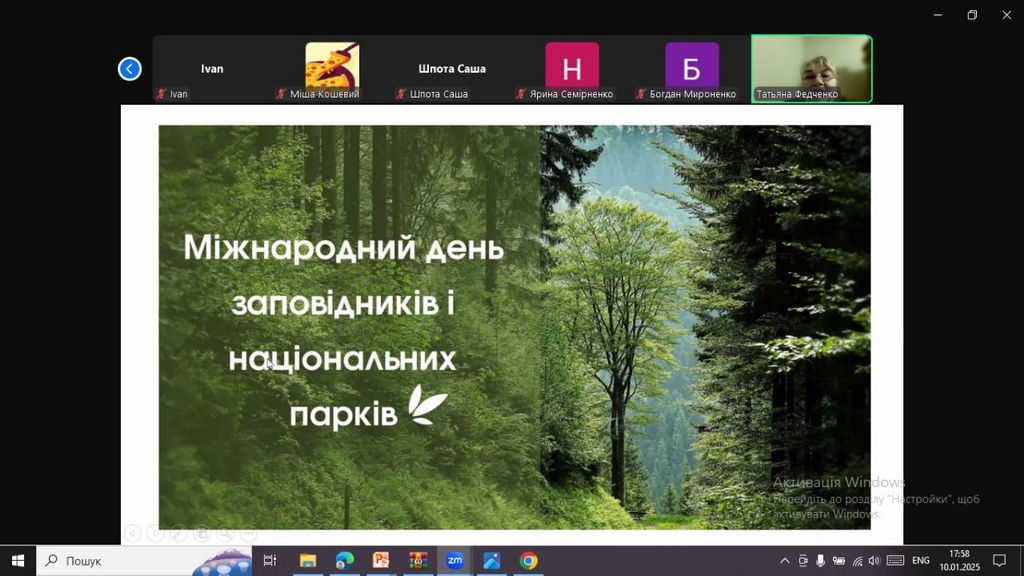The height and width of the screenshot is (576, 1024).
Task: Toggle the ENG input language indicator
Action: pyautogui.click(x=921, y=561)
